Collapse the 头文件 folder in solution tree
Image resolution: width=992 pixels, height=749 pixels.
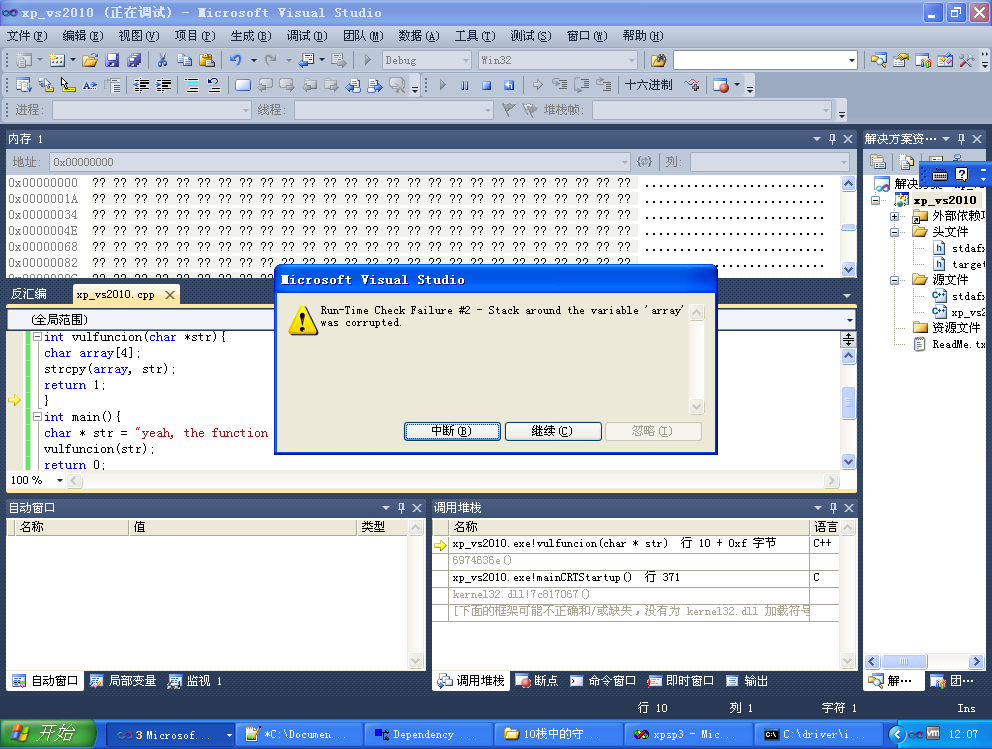pos(895,232)
